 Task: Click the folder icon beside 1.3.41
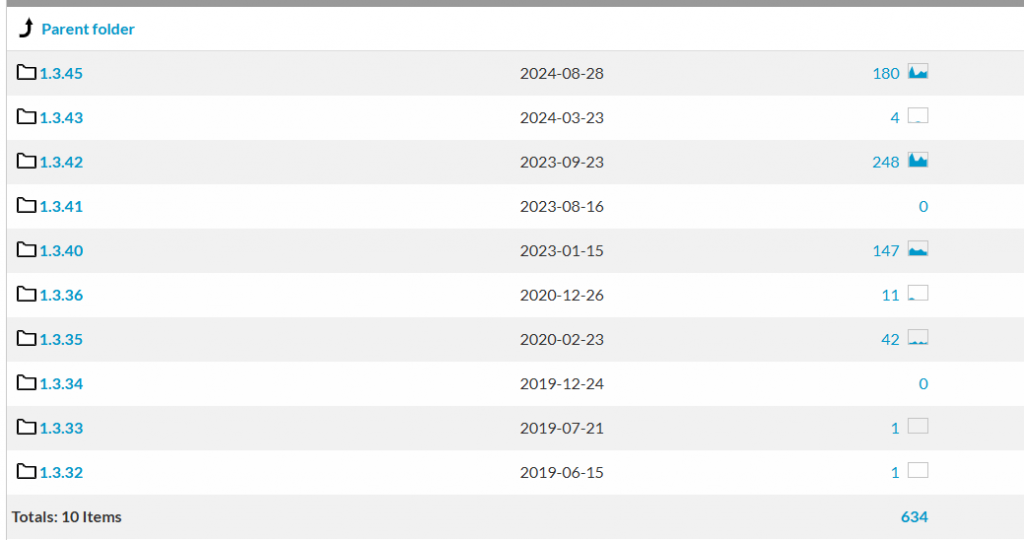(27, 206)
